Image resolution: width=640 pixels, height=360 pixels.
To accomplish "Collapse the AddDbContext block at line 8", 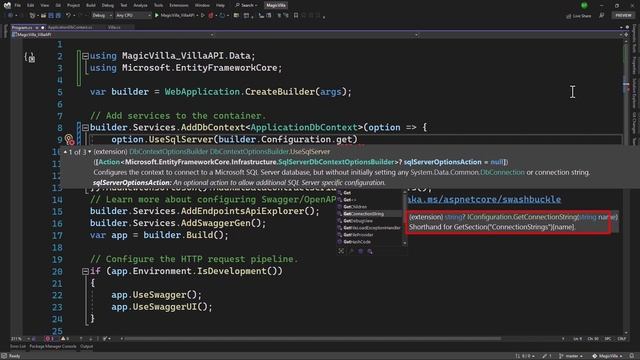I will (x=85, y=128).
